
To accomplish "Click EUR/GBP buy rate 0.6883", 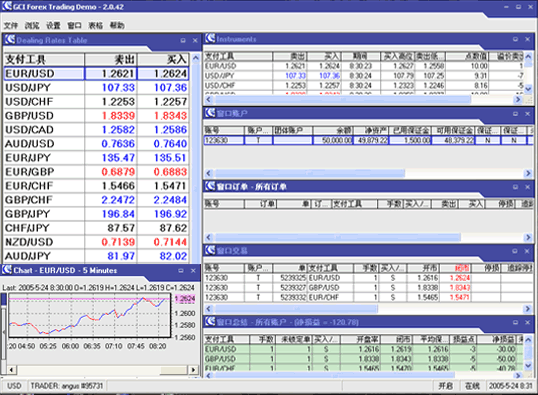I will 171,172.
